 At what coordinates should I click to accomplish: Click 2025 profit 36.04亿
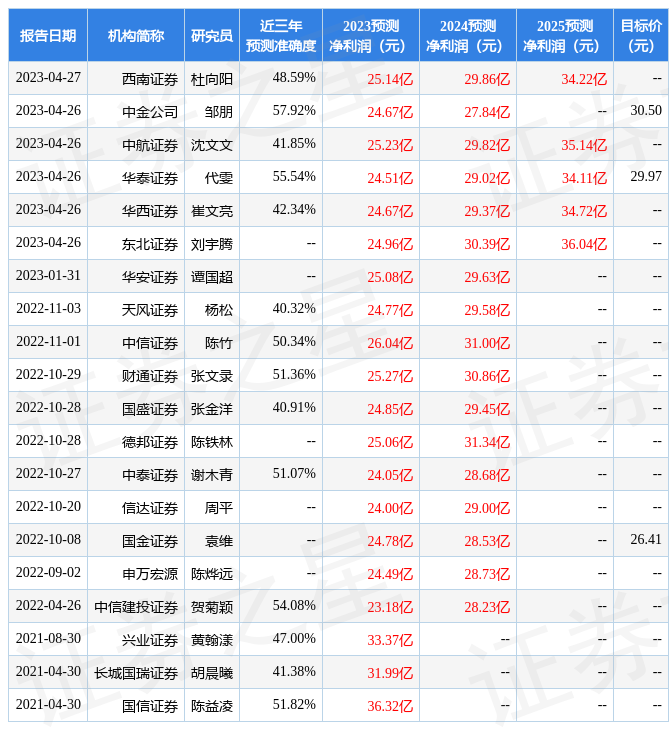pyautogui.click(x=584, y=244)
